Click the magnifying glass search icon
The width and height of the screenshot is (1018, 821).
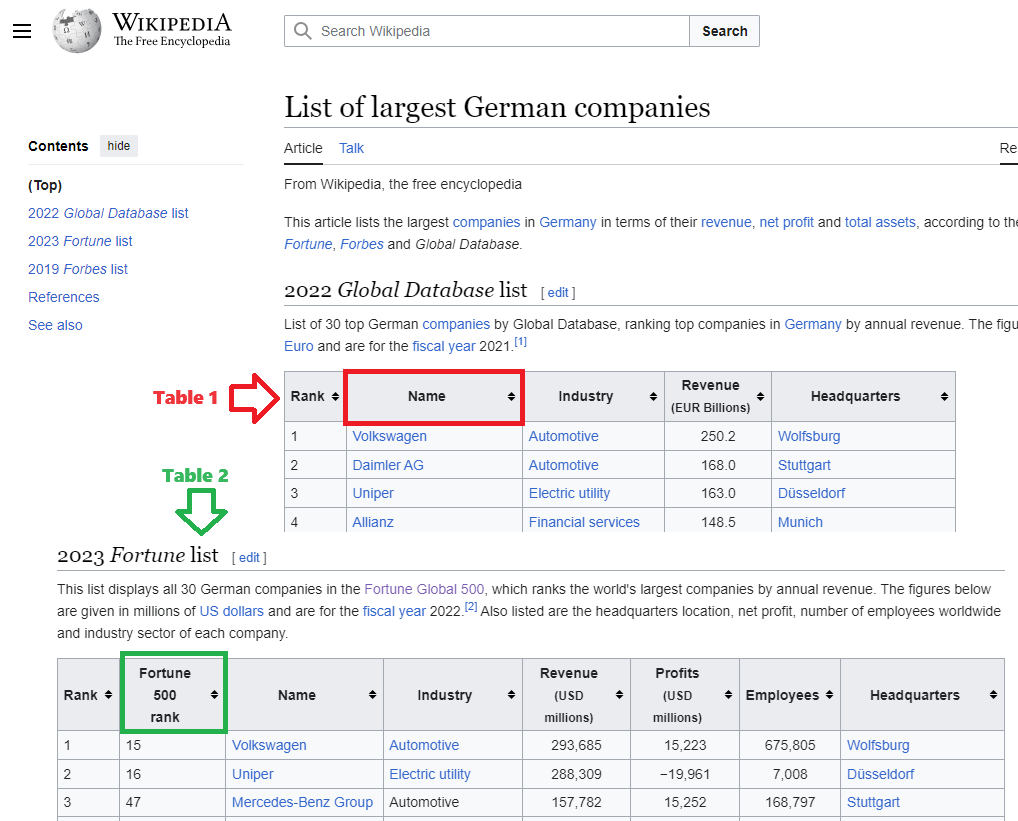point(303,31)
